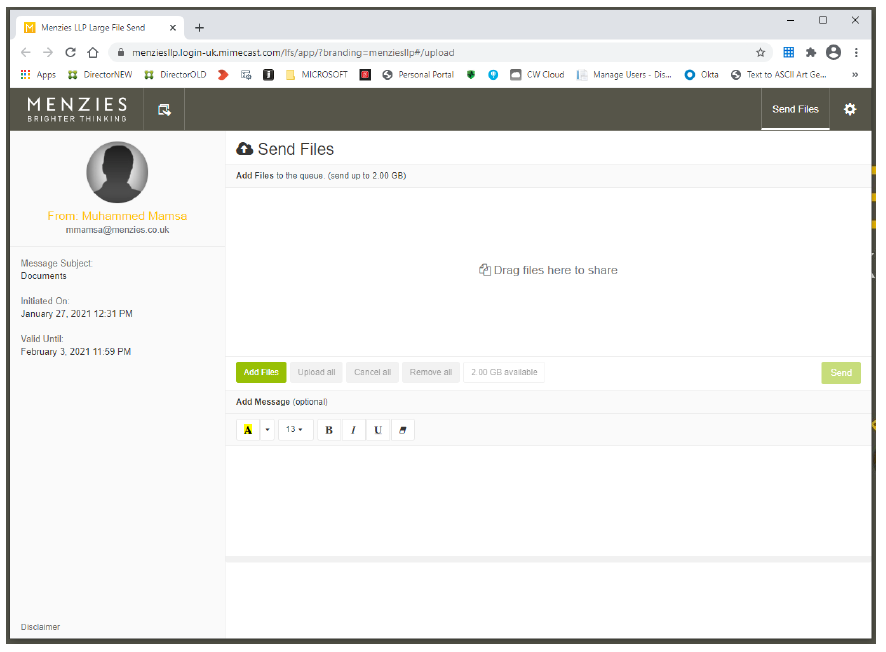Switch to the Send Files tab
The height and width of the screenshot is (652, 886).
coord(795,109)
